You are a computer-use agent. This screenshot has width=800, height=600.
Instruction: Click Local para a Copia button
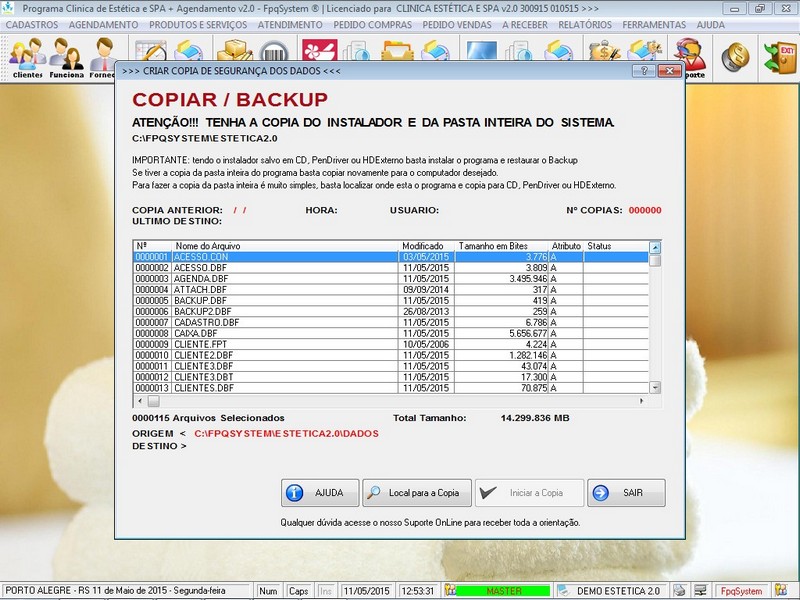tap(417, 493)
